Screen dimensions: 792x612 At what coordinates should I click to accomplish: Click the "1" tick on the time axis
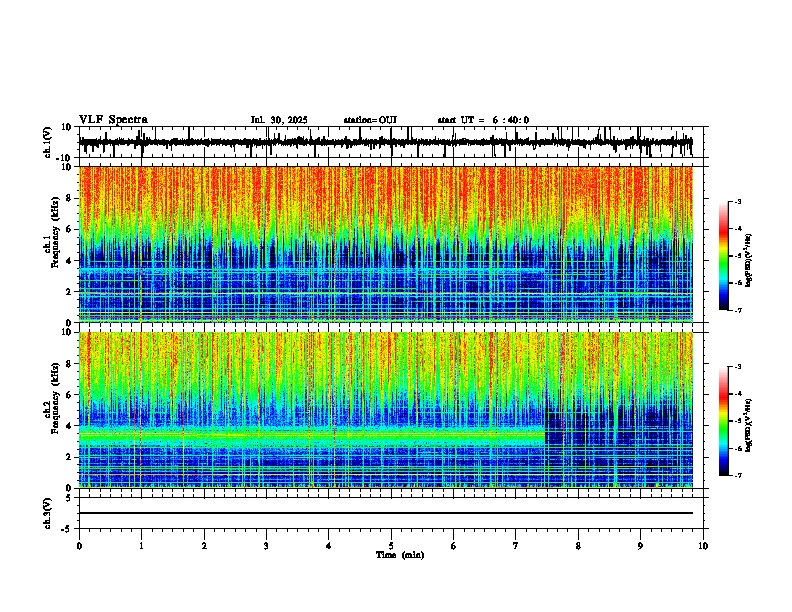[x=141, y=546]
